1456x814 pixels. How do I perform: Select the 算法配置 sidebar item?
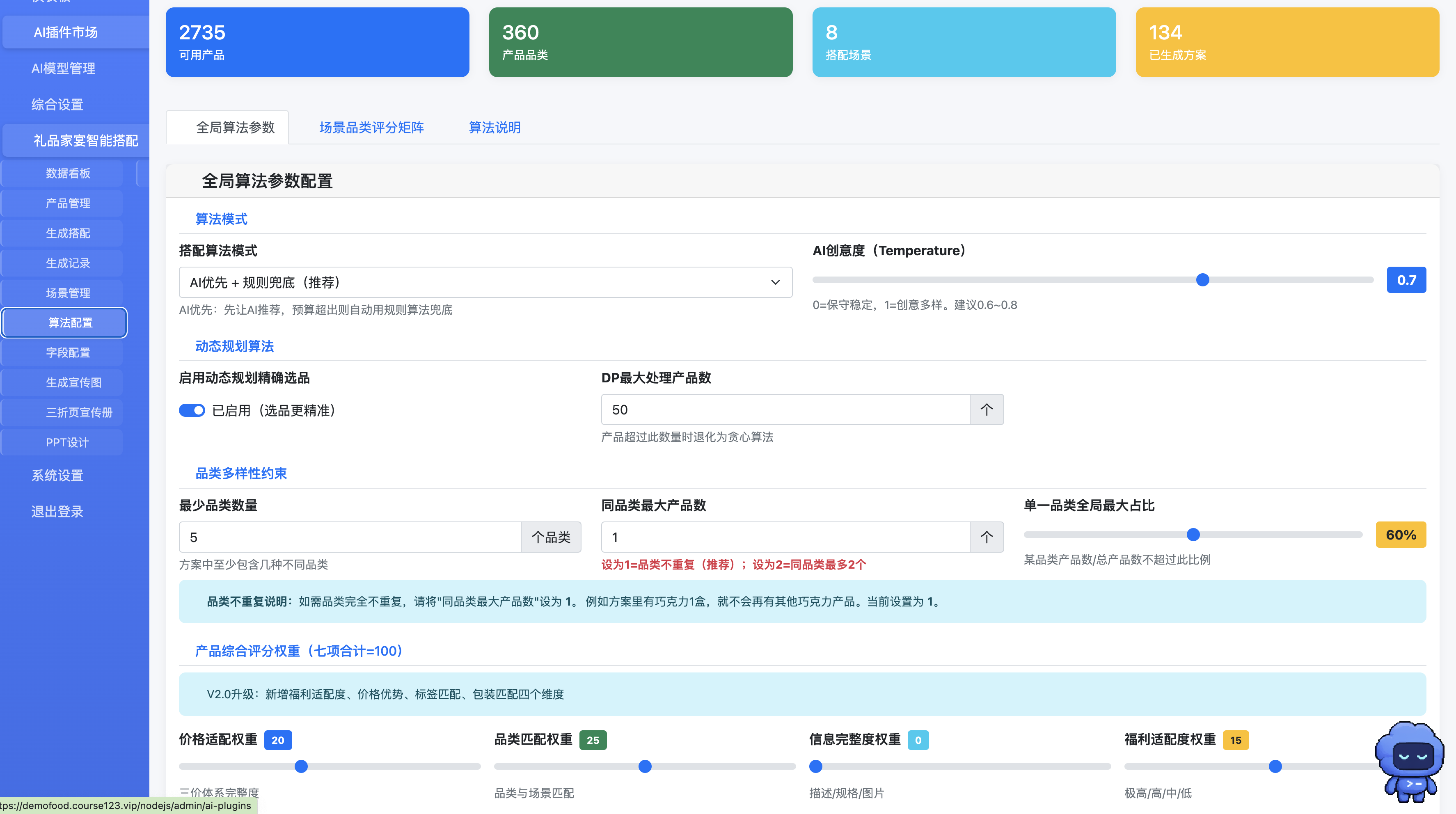click(64, 323)
